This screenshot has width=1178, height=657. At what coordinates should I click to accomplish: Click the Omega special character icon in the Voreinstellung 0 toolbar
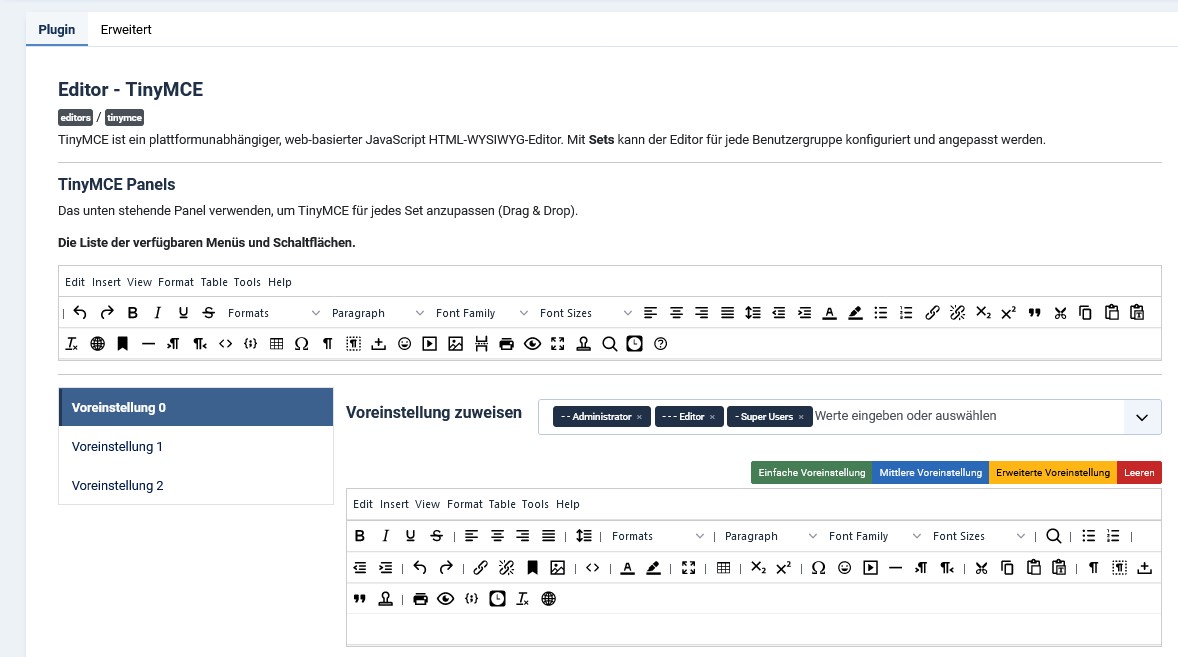[818, 568]
